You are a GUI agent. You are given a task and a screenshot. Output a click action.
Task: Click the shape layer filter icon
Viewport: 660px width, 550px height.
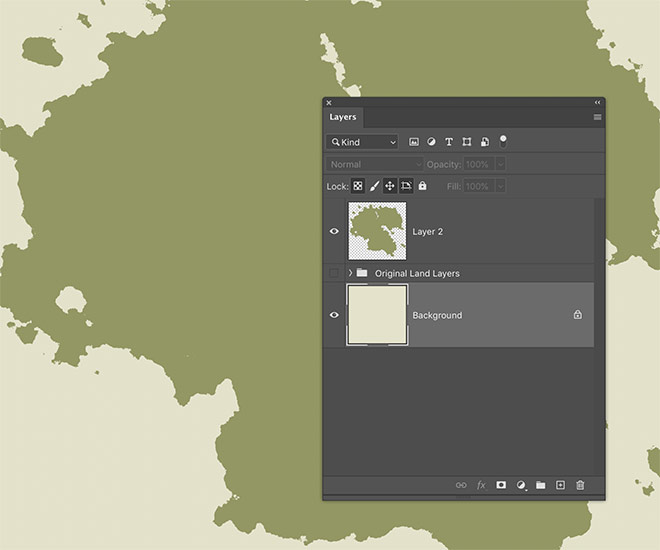pyautogui.click(x=467, y=142)
